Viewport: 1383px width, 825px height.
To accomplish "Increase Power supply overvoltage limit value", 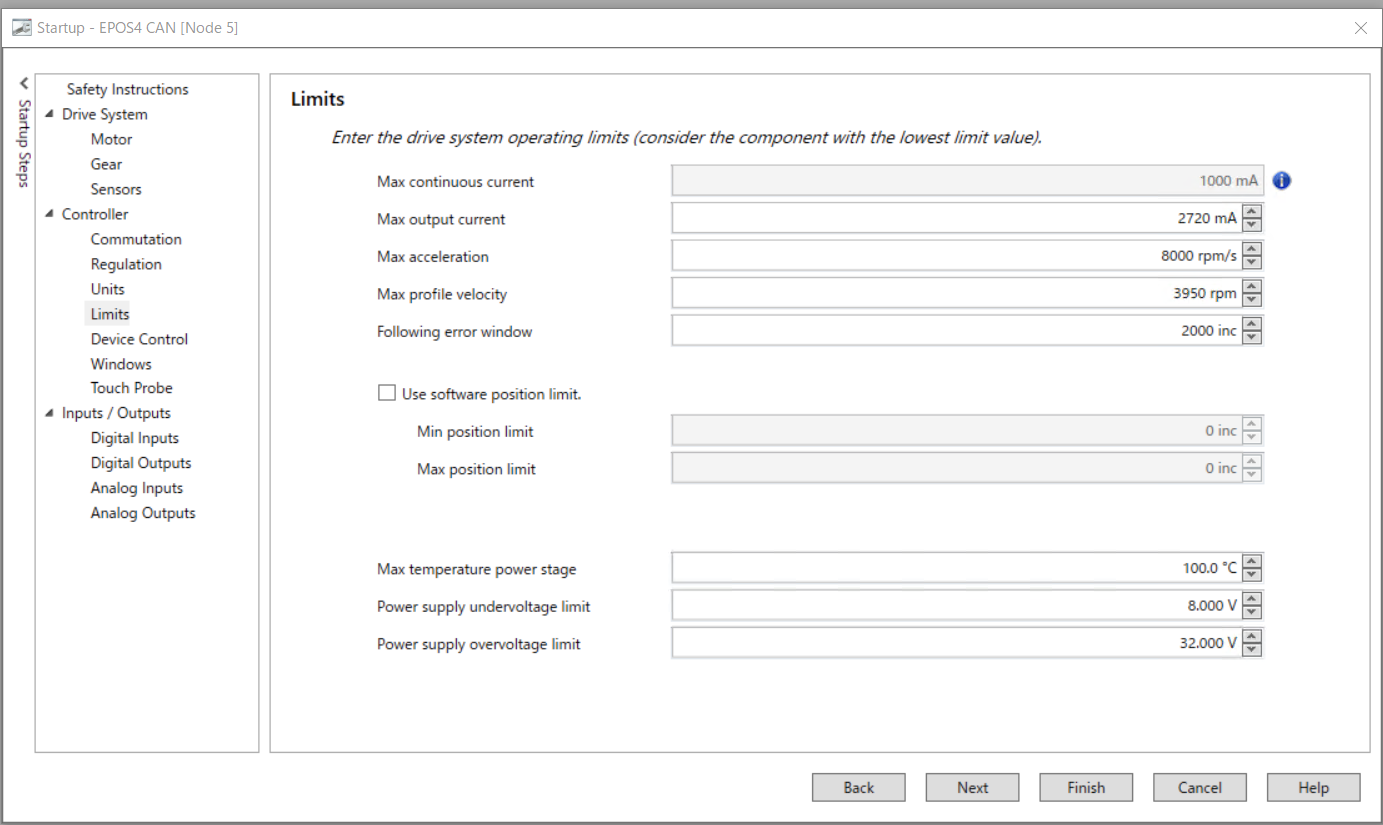I will [1252, 636].
